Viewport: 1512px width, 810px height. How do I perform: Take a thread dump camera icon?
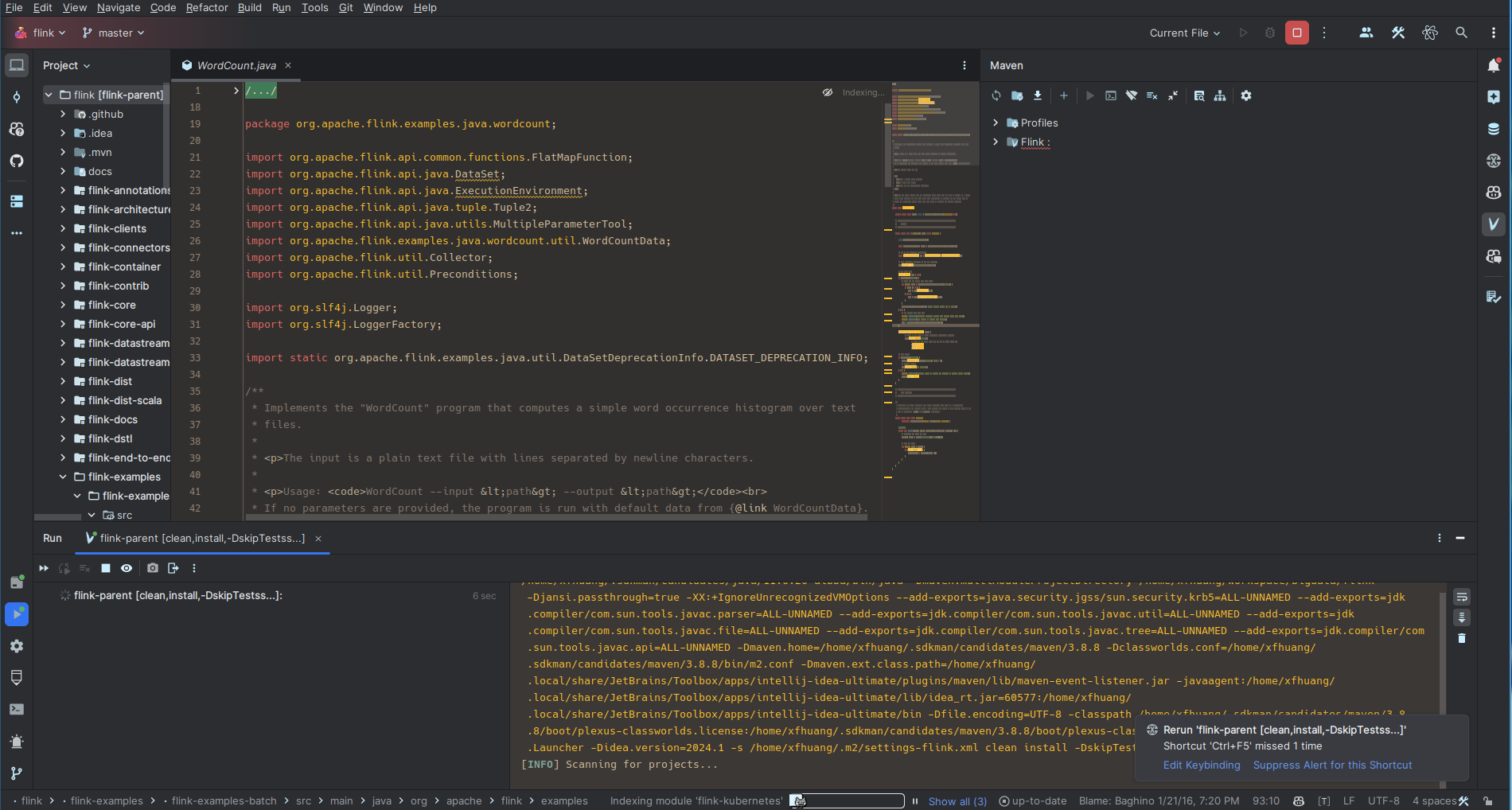coord(153,568)
